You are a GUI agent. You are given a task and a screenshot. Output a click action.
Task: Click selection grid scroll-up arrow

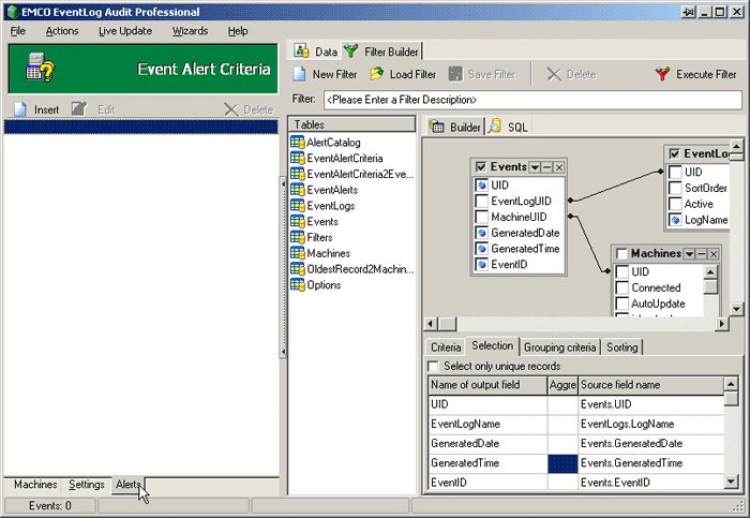[731, 384]
